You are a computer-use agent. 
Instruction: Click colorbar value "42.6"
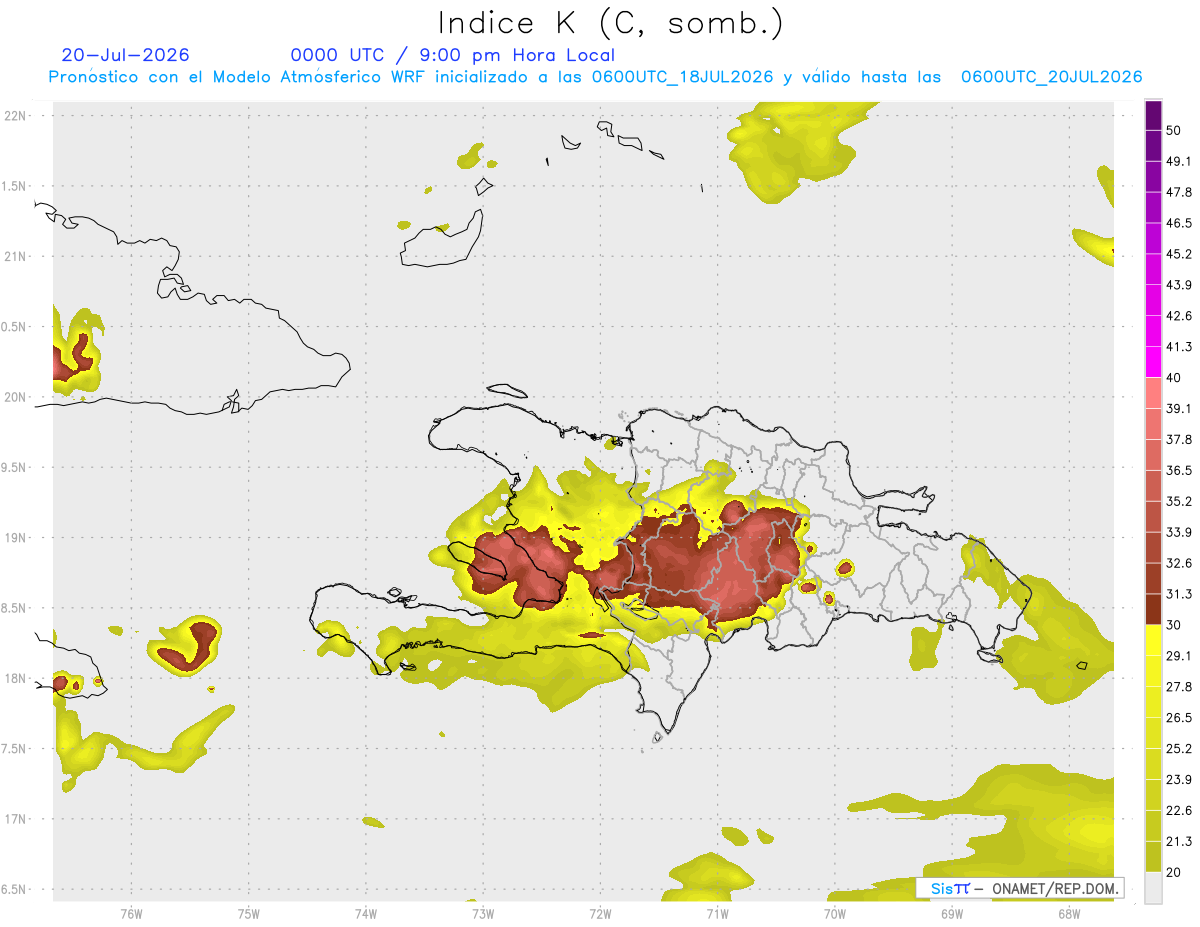tap(1179, 315)
